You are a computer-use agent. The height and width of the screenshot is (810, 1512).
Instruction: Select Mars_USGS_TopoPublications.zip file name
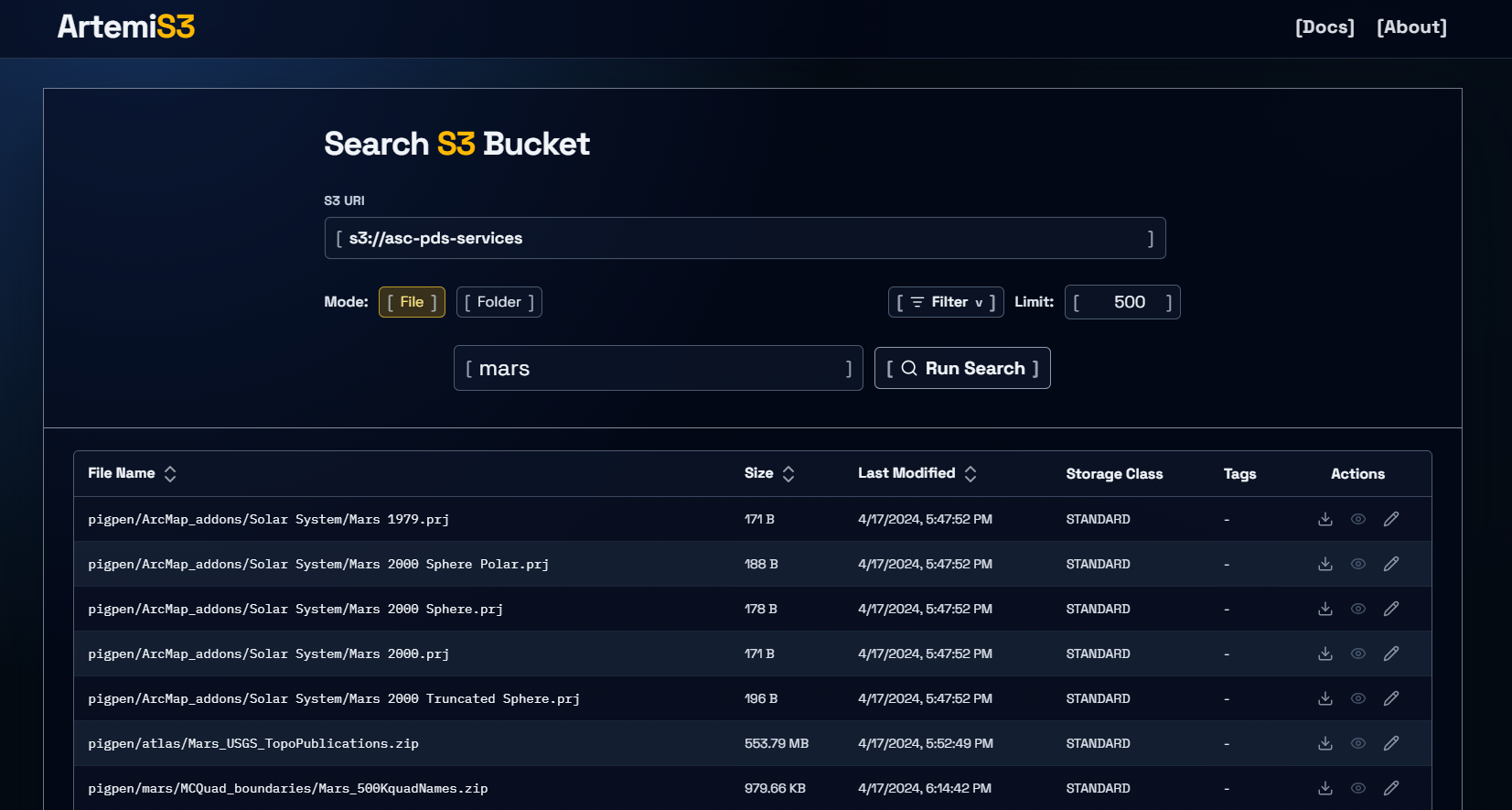(x=253, y=743)
